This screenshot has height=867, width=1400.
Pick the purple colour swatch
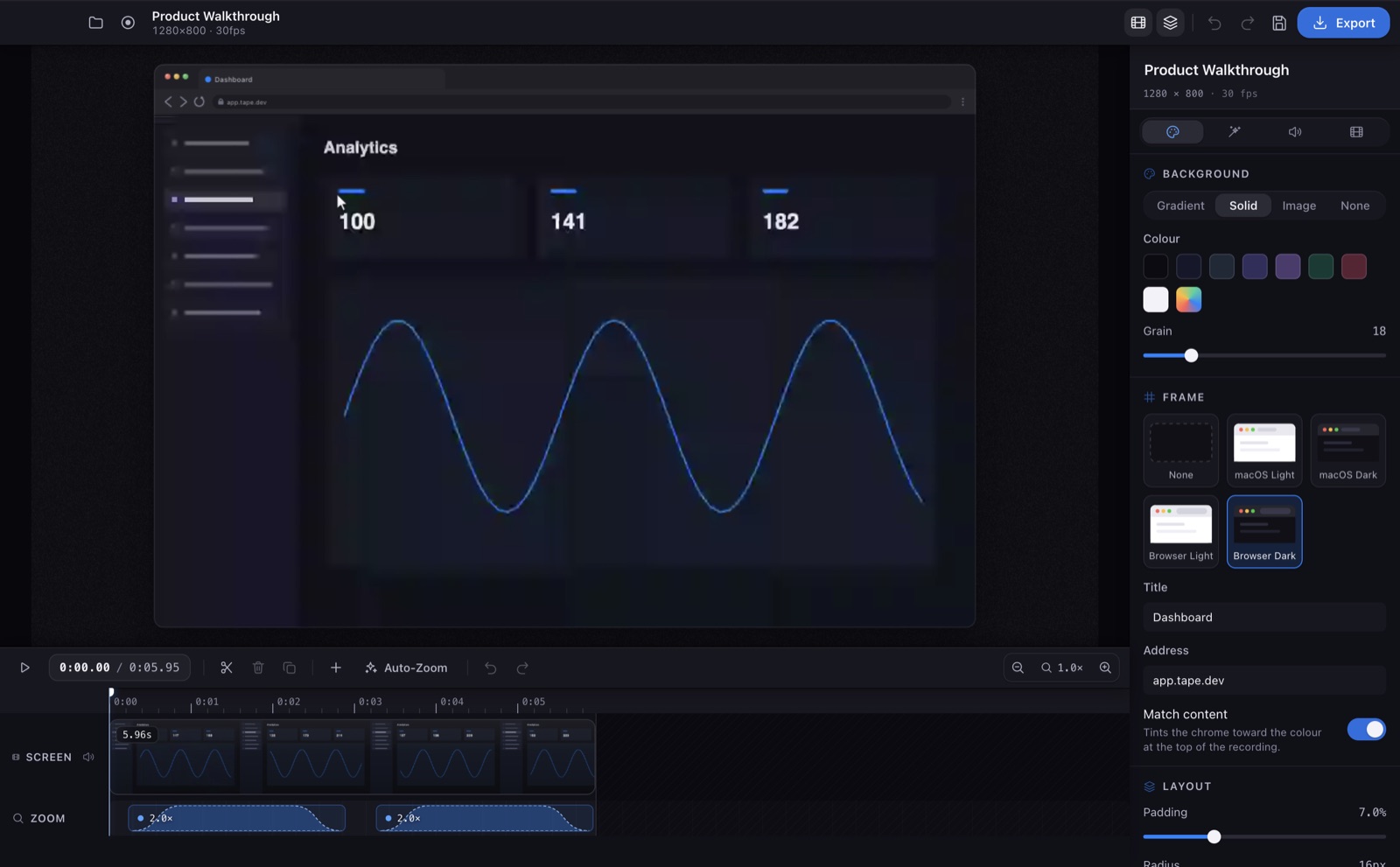1288,267
